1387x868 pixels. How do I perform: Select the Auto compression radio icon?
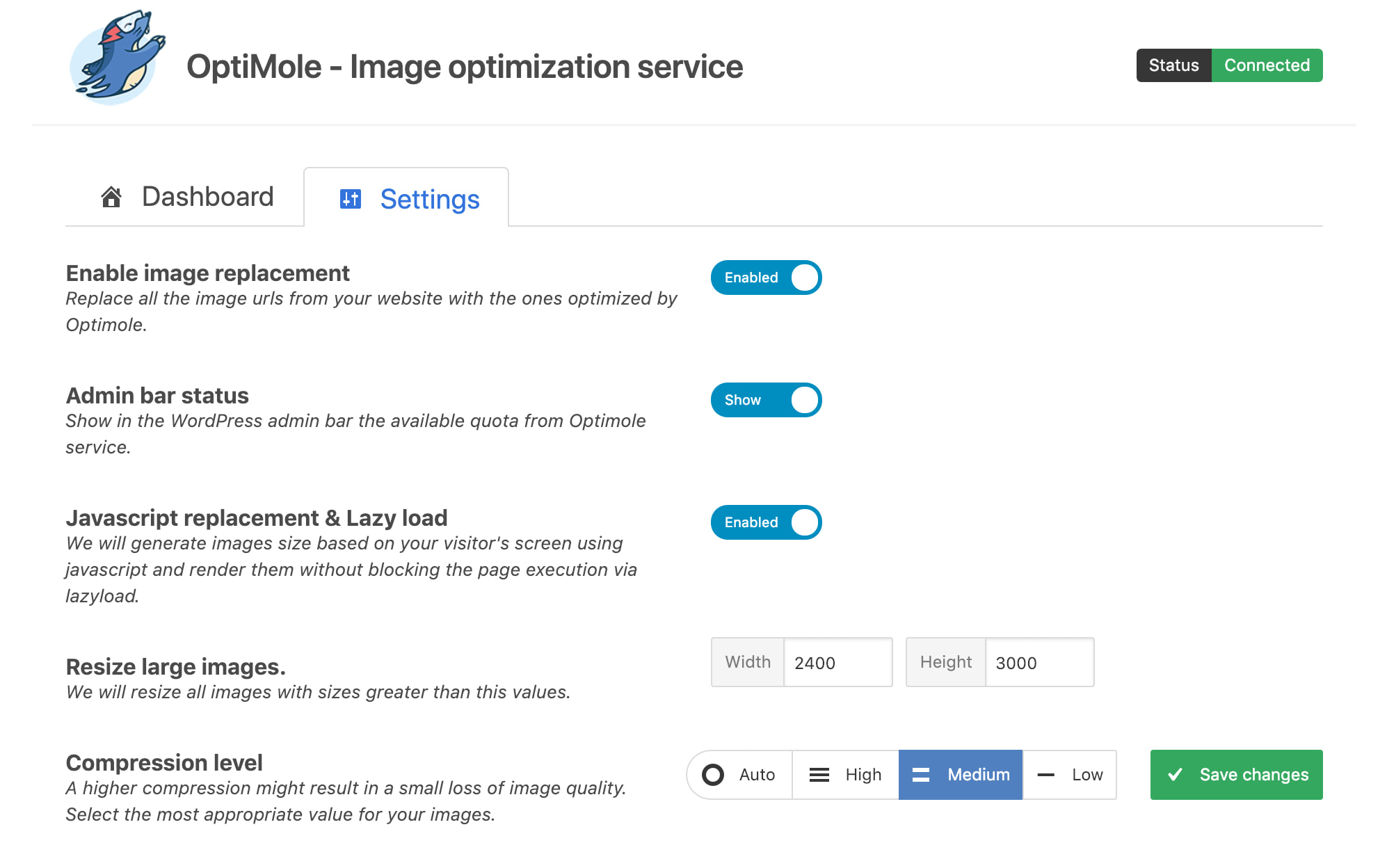coord(714,774)
